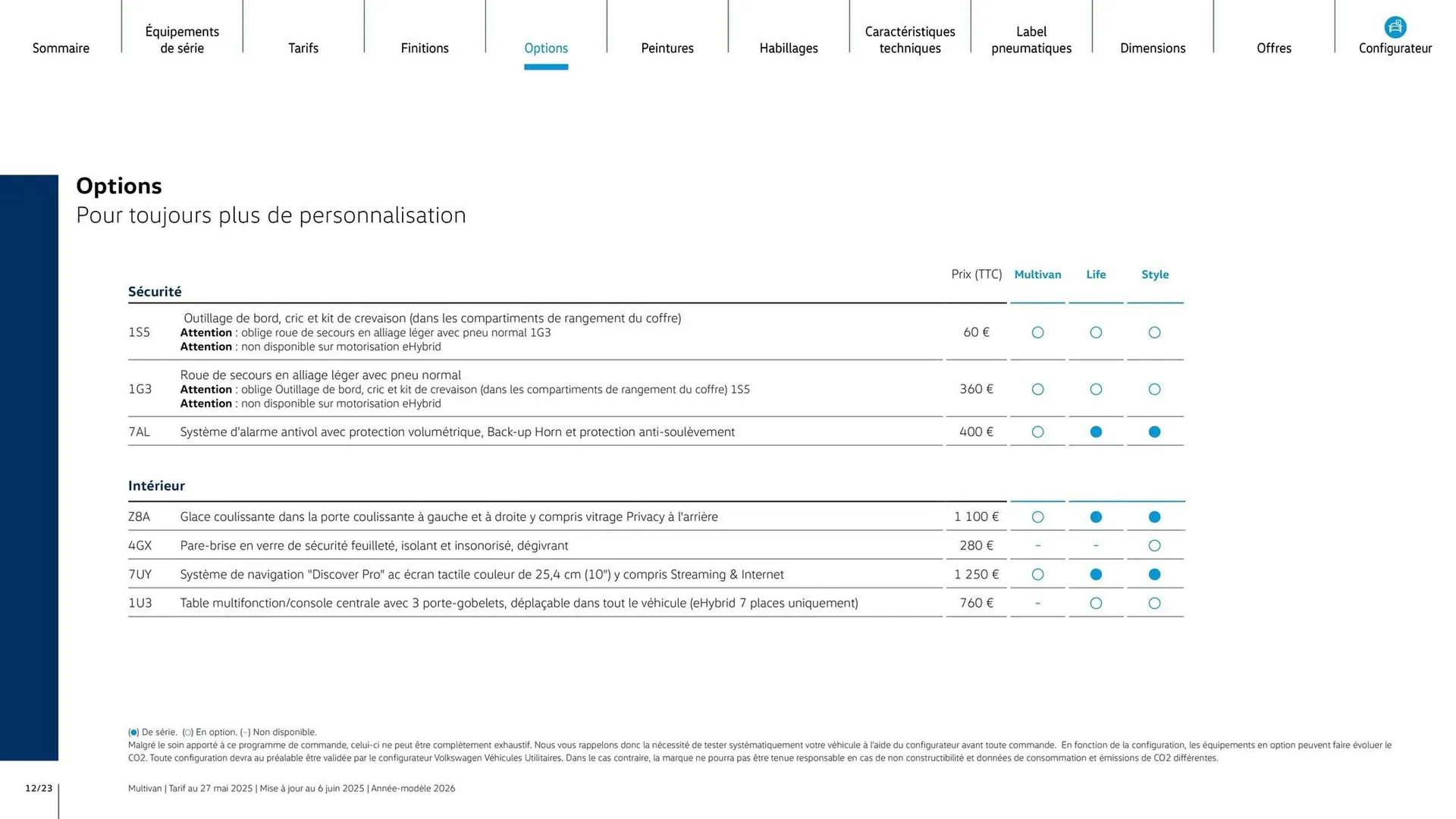Click the 7AL alarm Life filled dot
The width and height of the screenshot is (1456, 819).
pyautogui.click(x=1096, y=431)
